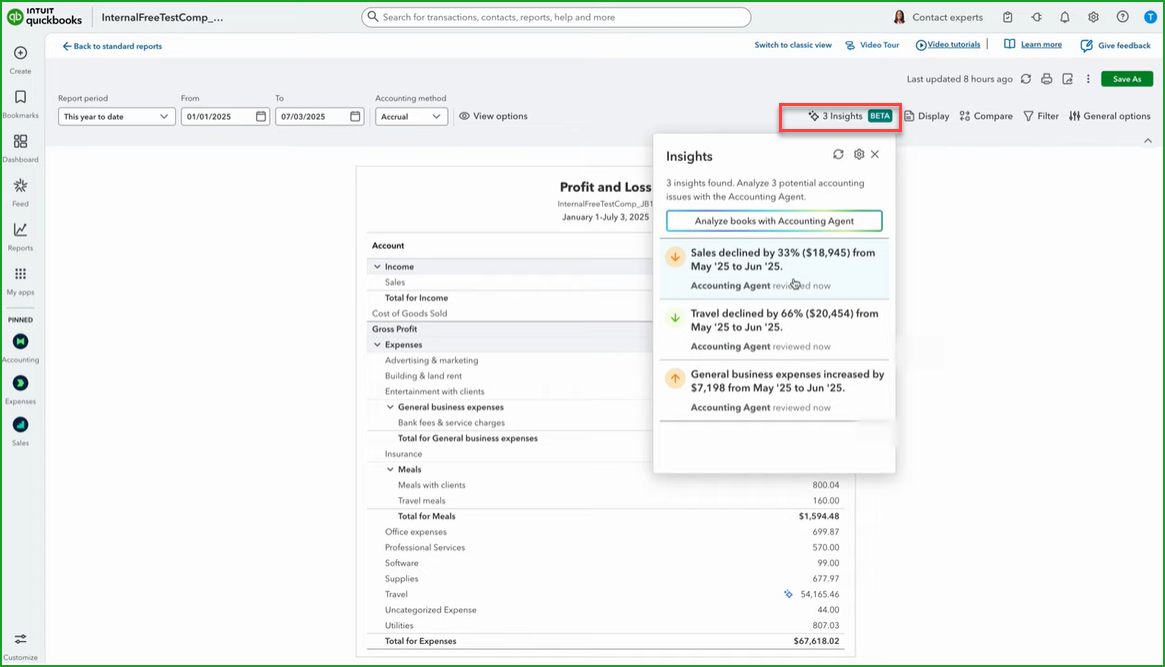Image resolution: width=1165 pixels, height=667 pixels.
Task: Open the Settings gear in header
Action: point(1093,17)
